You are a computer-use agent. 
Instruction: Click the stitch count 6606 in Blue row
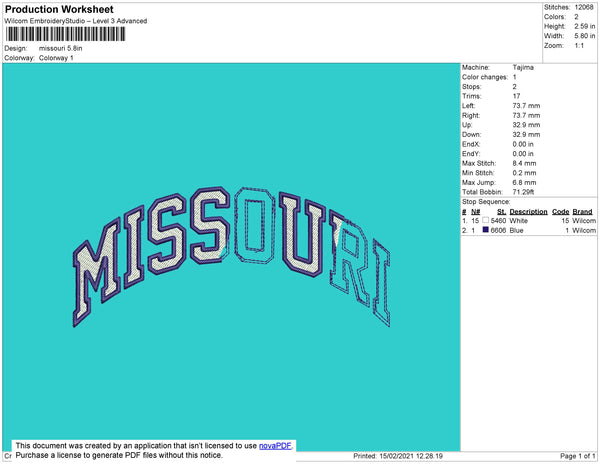click(498, 230)
